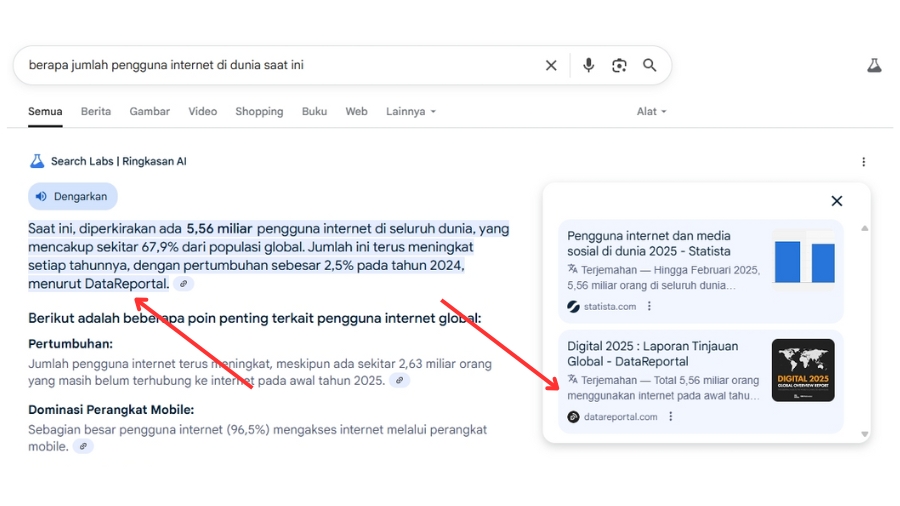This screenshot has width=900, height=506.
Task: Click the 'Dominasi Perangkat Mobile:' heading
Action: (111, 410)
